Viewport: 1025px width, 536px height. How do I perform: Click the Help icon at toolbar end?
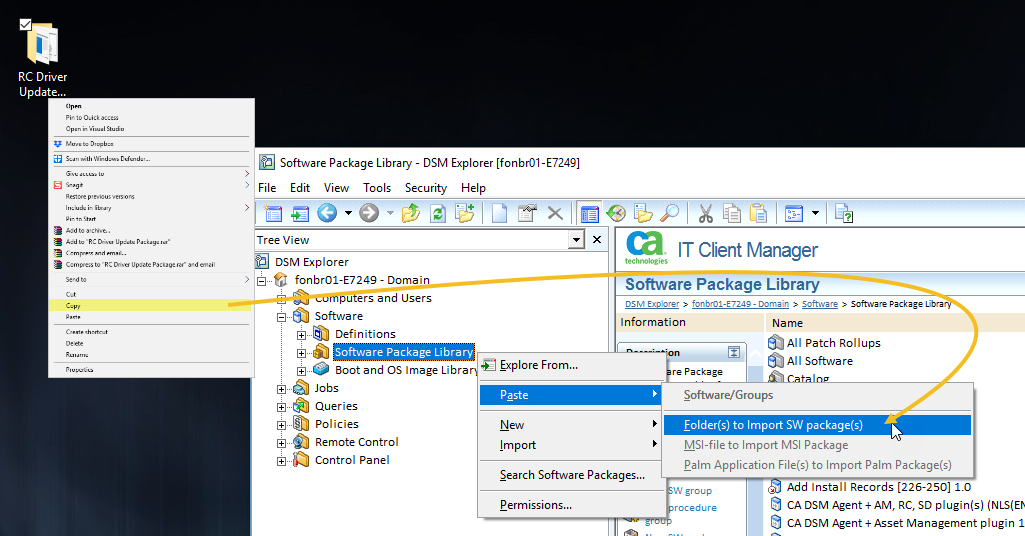(844, 213)
